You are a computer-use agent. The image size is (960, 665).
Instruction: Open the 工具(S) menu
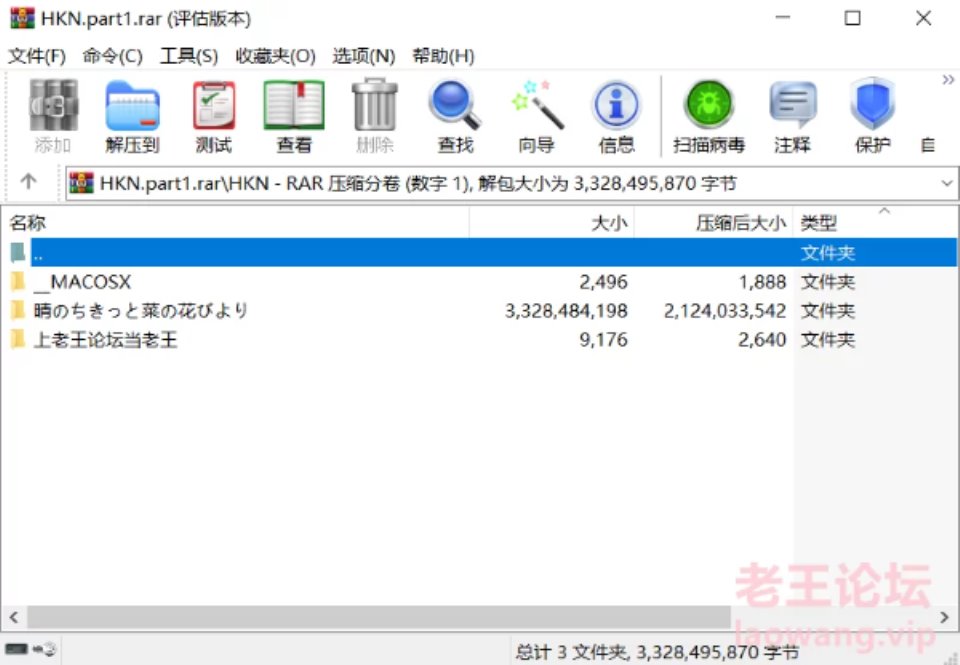189,56
